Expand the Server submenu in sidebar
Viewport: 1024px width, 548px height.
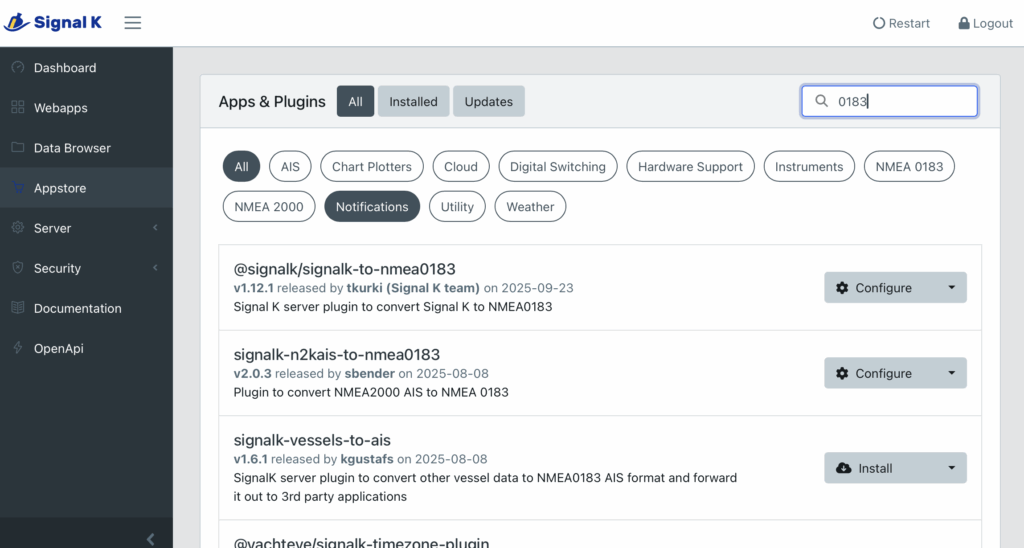click(86, 228)
